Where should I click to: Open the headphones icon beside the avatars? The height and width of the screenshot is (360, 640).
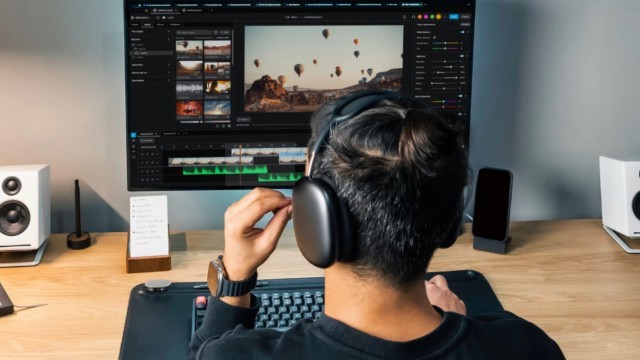(413, 17)
